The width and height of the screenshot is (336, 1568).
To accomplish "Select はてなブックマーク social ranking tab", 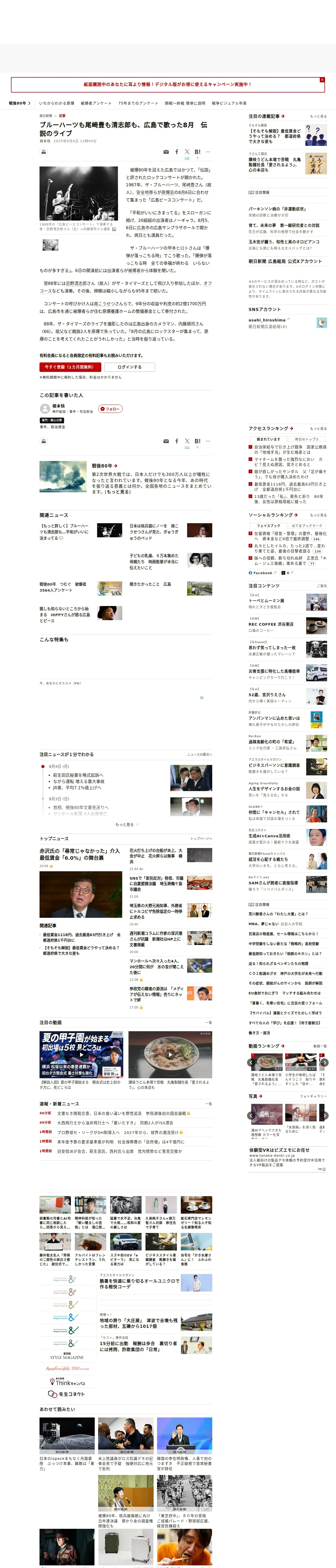I will pos(307,525).
